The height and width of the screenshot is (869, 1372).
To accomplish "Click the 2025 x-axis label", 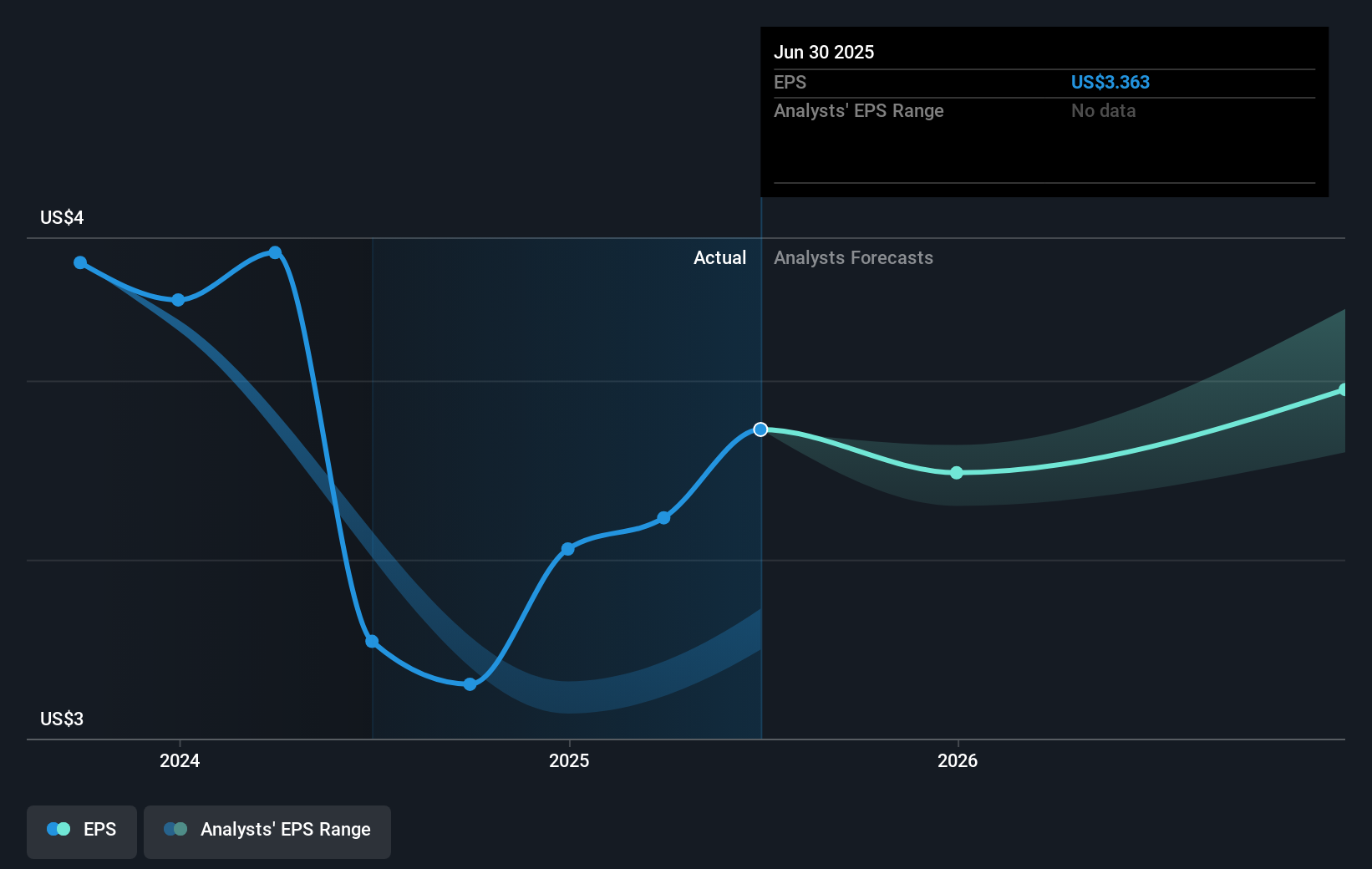I will point(569,760).
